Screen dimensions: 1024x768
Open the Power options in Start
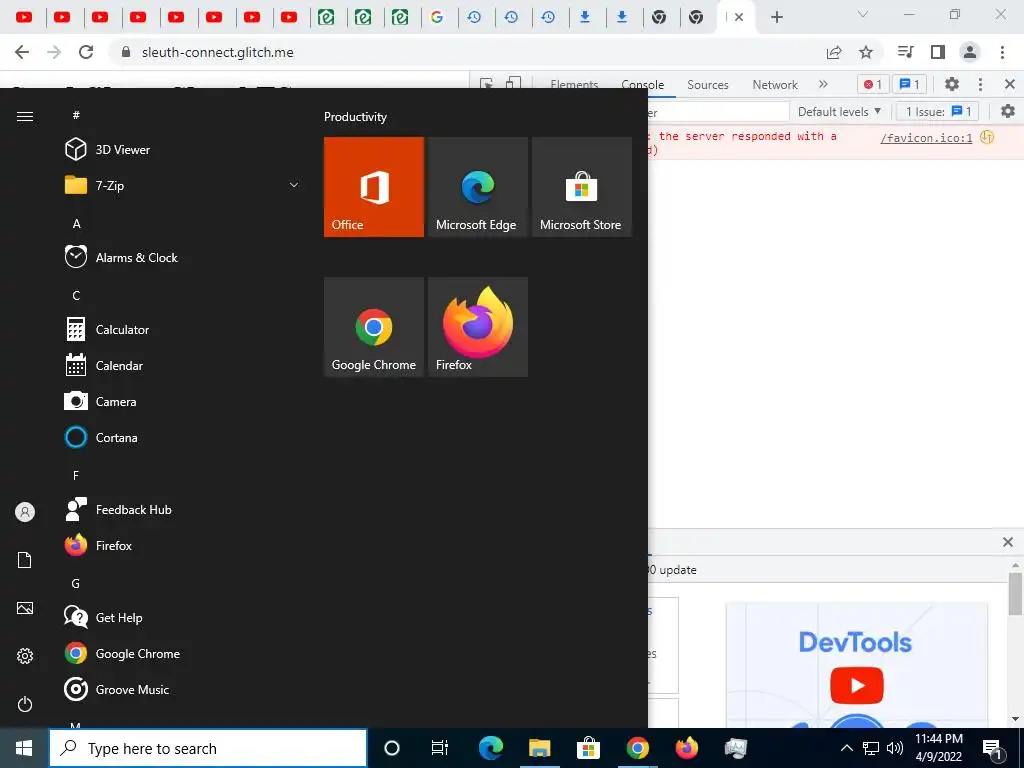click(x=25, y=704)
